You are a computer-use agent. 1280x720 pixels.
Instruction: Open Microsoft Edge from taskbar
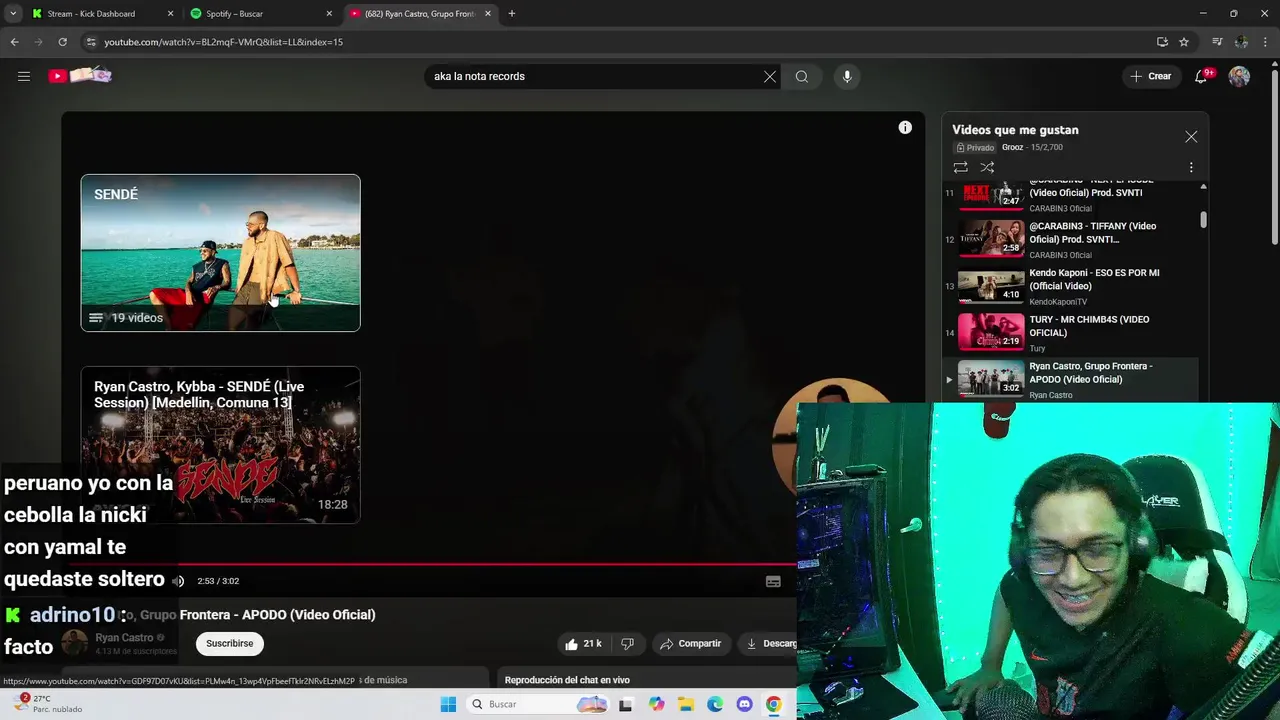click(715, 704)
